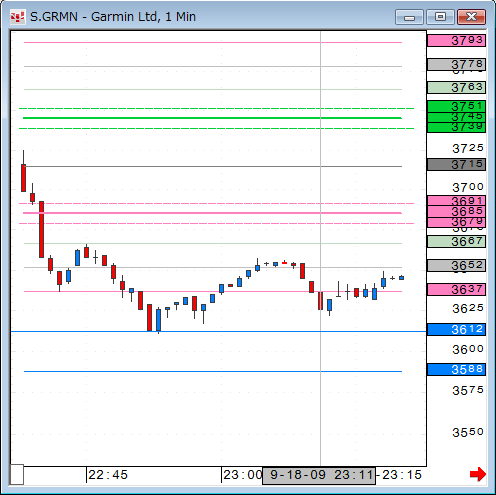Click the 3725 price scale value

pyautogui.click(x=468, y=148)
